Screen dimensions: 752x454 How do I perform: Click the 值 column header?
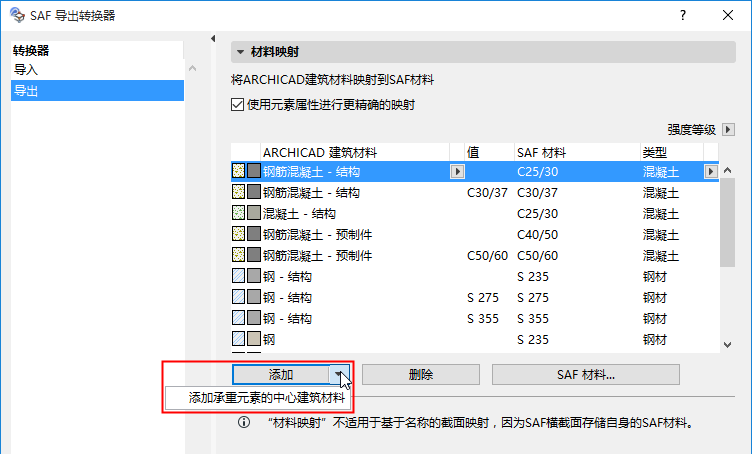pos(489,152)
